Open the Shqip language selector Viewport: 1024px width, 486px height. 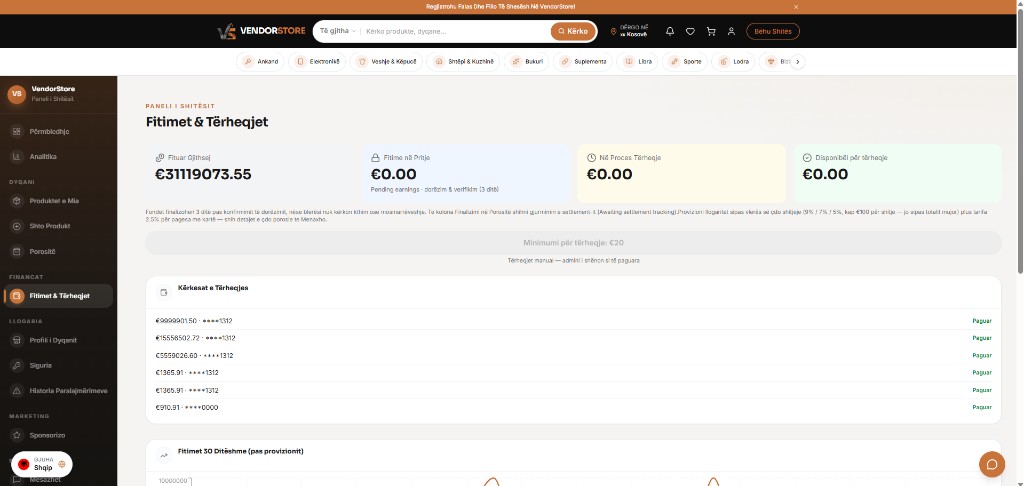pyautogui.click(x=41, y=464)
